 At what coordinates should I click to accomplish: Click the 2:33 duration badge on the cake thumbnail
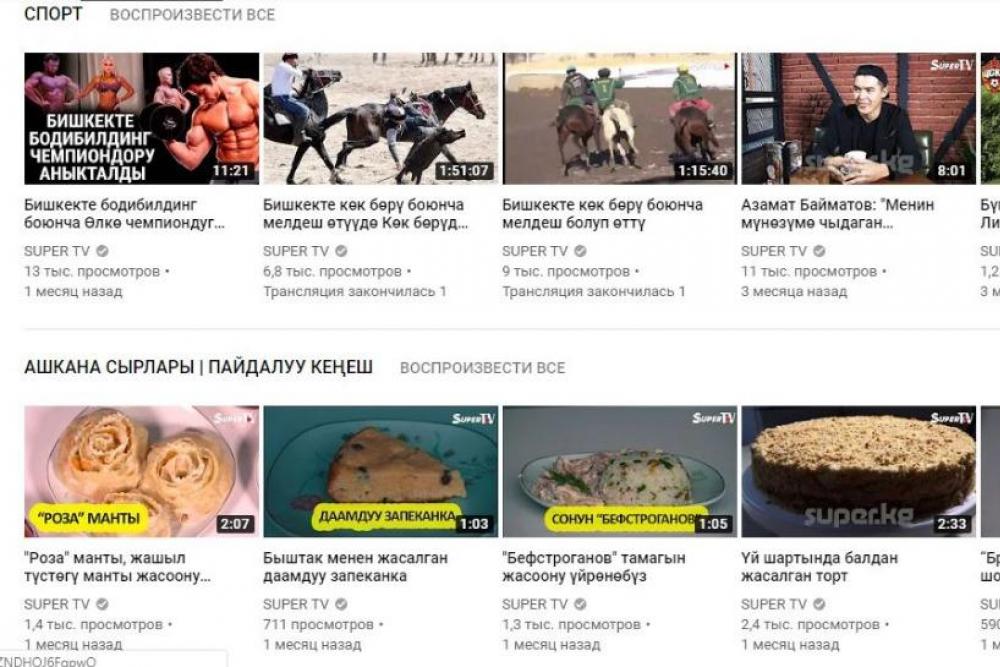(952, 524)
